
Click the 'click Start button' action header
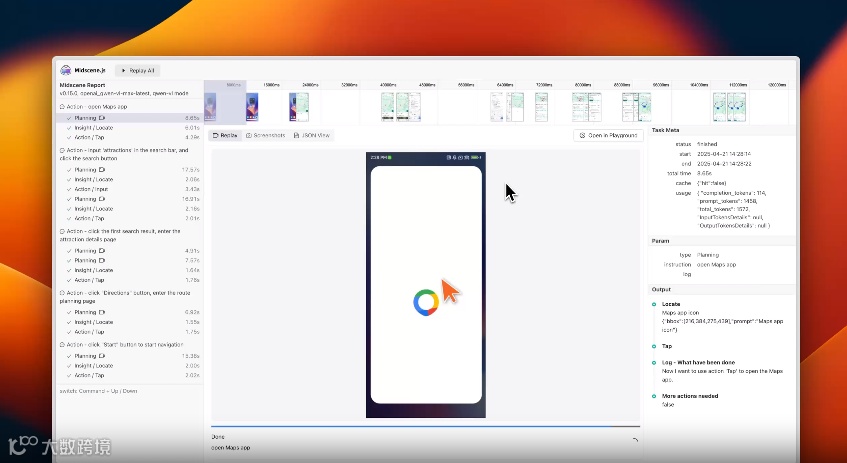point(122,345)
